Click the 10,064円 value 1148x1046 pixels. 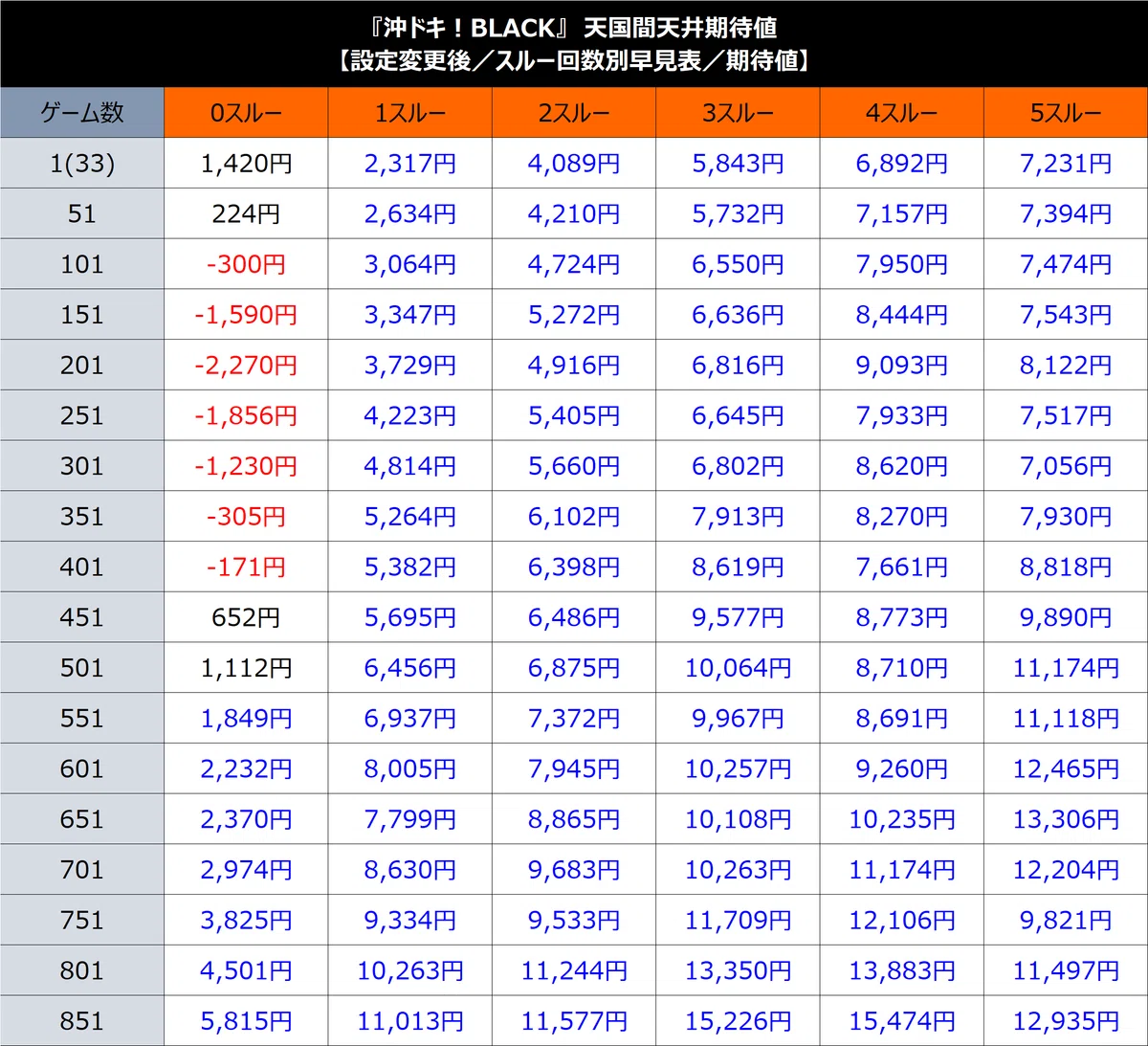(738, 668)
